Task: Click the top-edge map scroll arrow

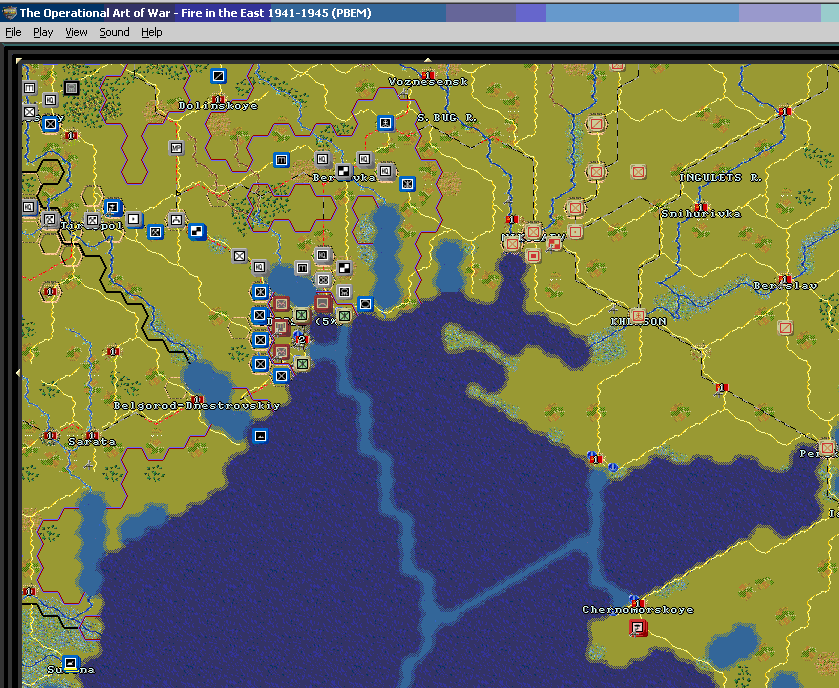Action: coord(428,60)
